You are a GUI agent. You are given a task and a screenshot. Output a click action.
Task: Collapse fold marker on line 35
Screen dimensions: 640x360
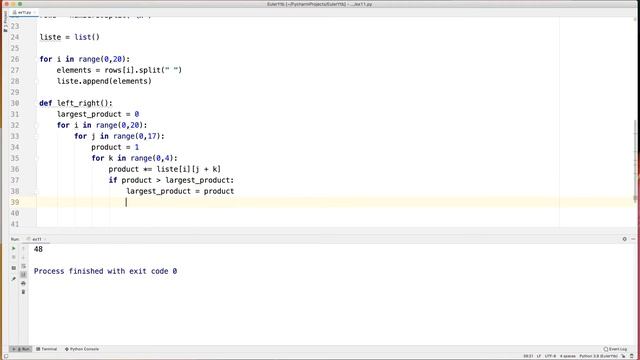(36, 158)
